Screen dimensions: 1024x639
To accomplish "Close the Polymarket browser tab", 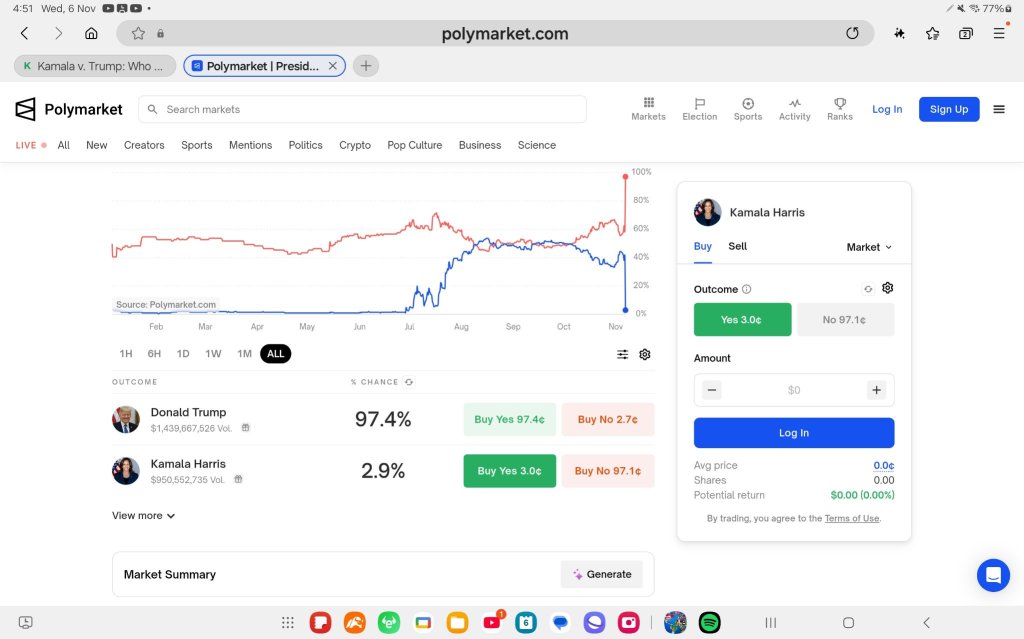I will tap(332, 66).
